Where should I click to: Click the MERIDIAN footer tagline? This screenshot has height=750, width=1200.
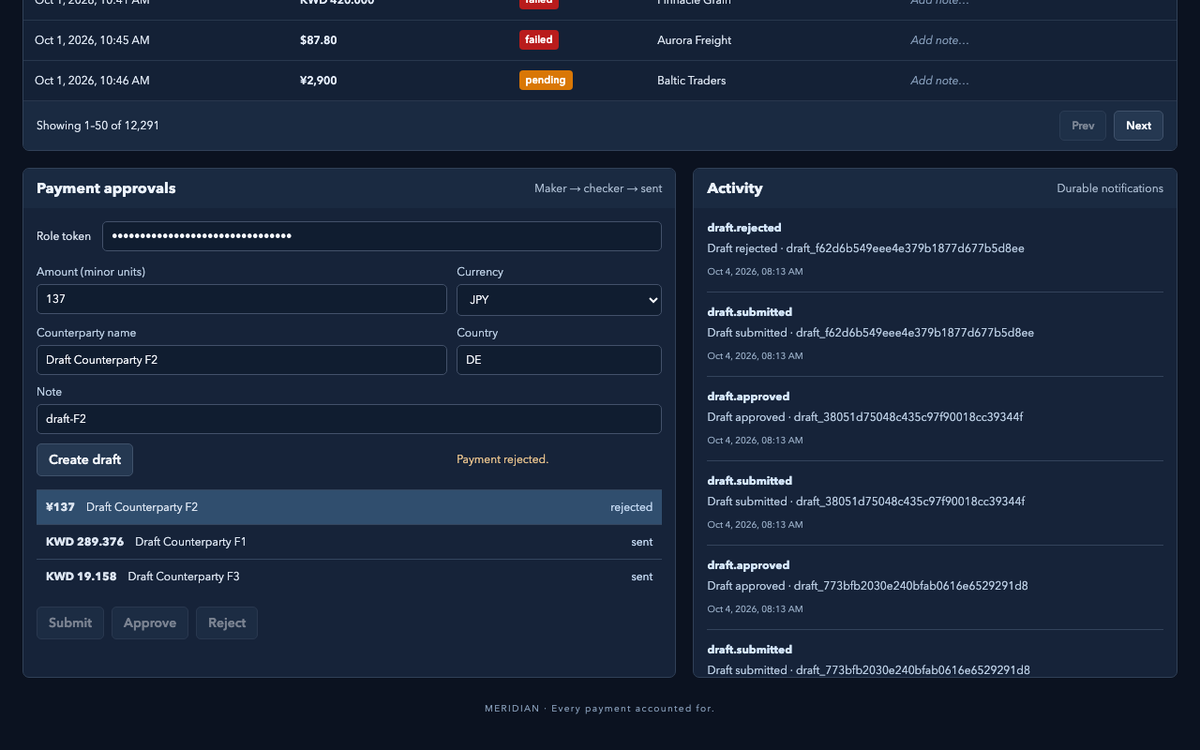tap(600, 709)
